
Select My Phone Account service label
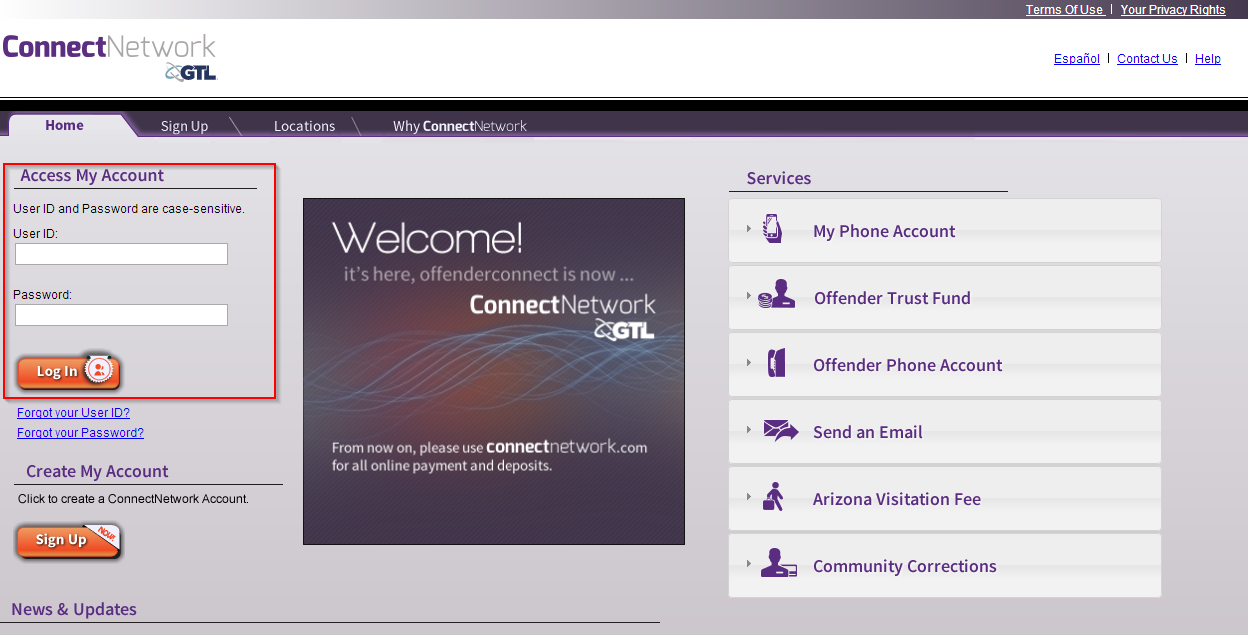[884, 231]
